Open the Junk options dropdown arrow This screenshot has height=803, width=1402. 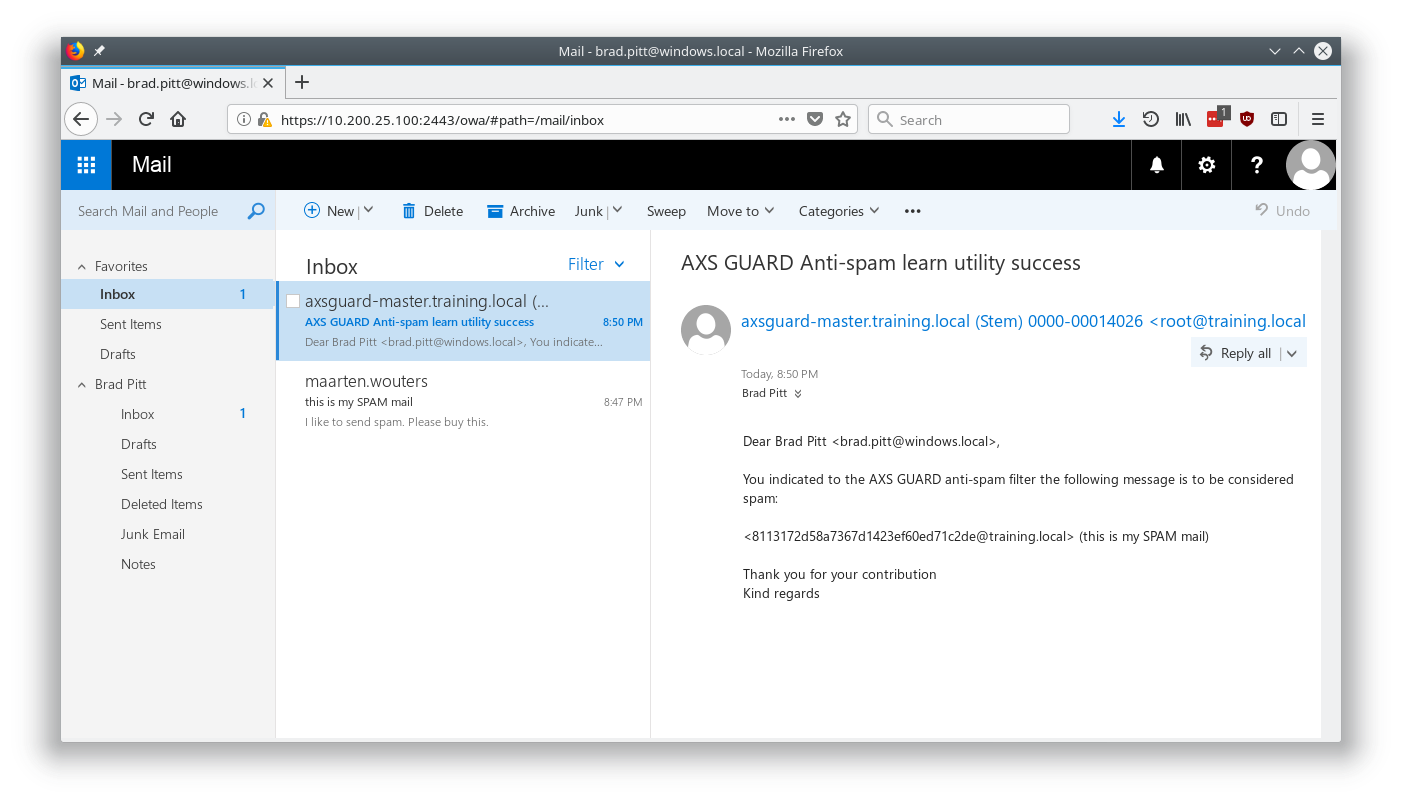617,210
